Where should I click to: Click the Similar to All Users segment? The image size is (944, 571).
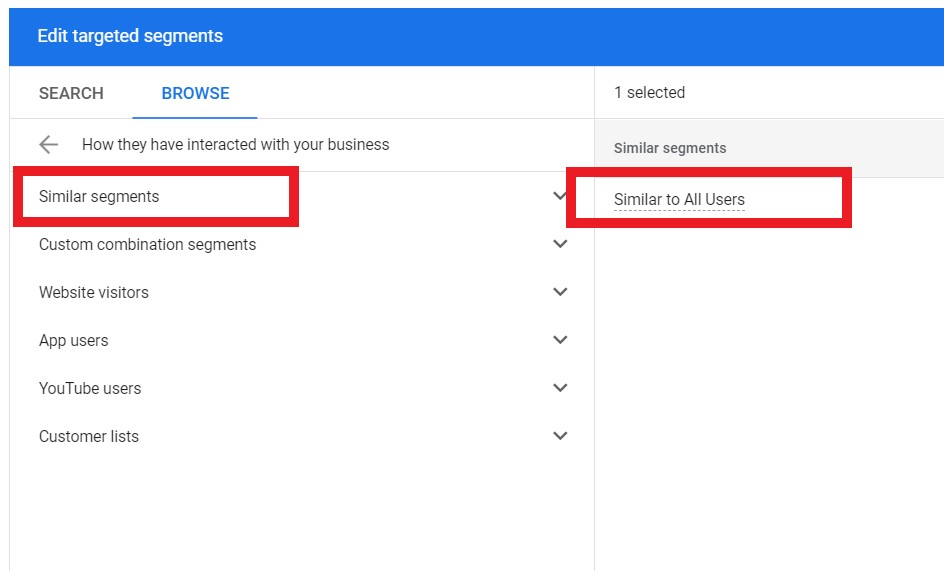pyautogui.click(x=679, y=199)
